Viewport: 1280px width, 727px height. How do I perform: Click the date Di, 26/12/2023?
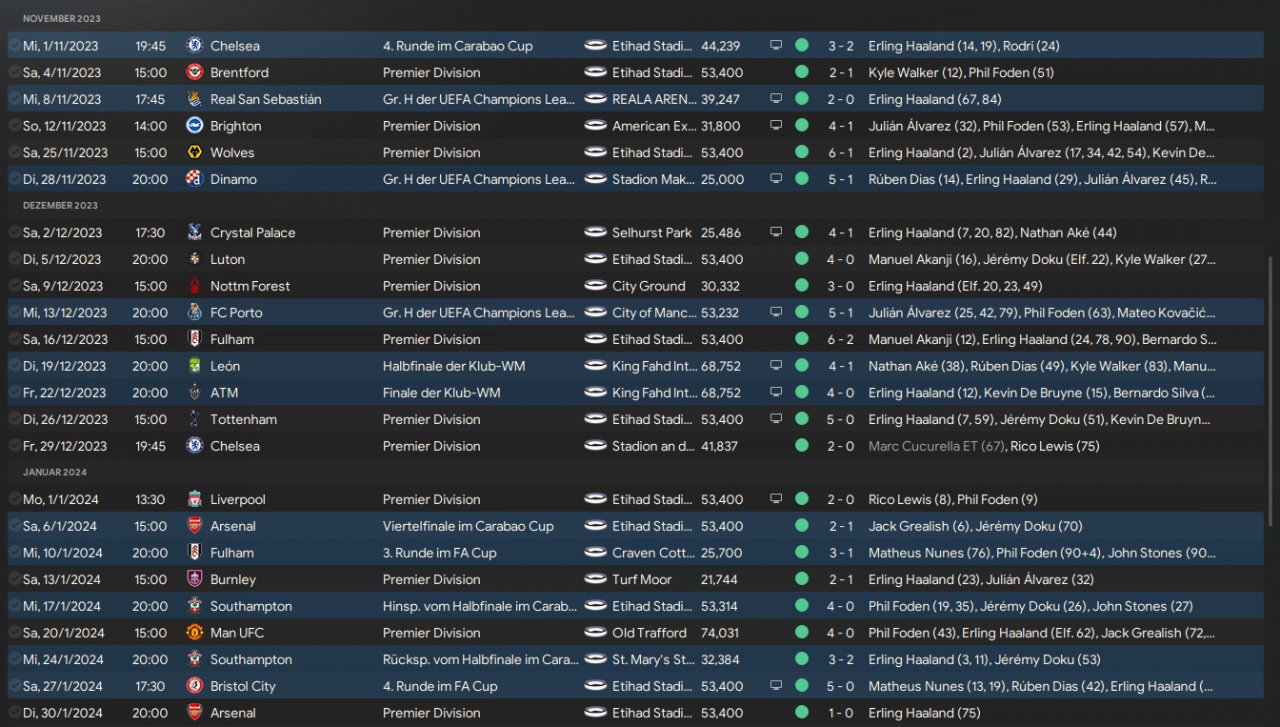(x=65, y=419)
